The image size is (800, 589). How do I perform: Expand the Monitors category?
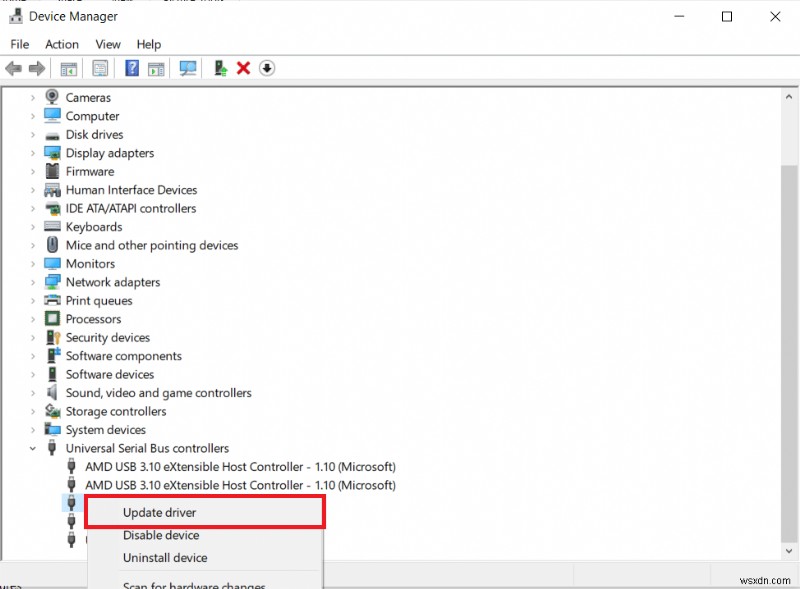point(33,264)
